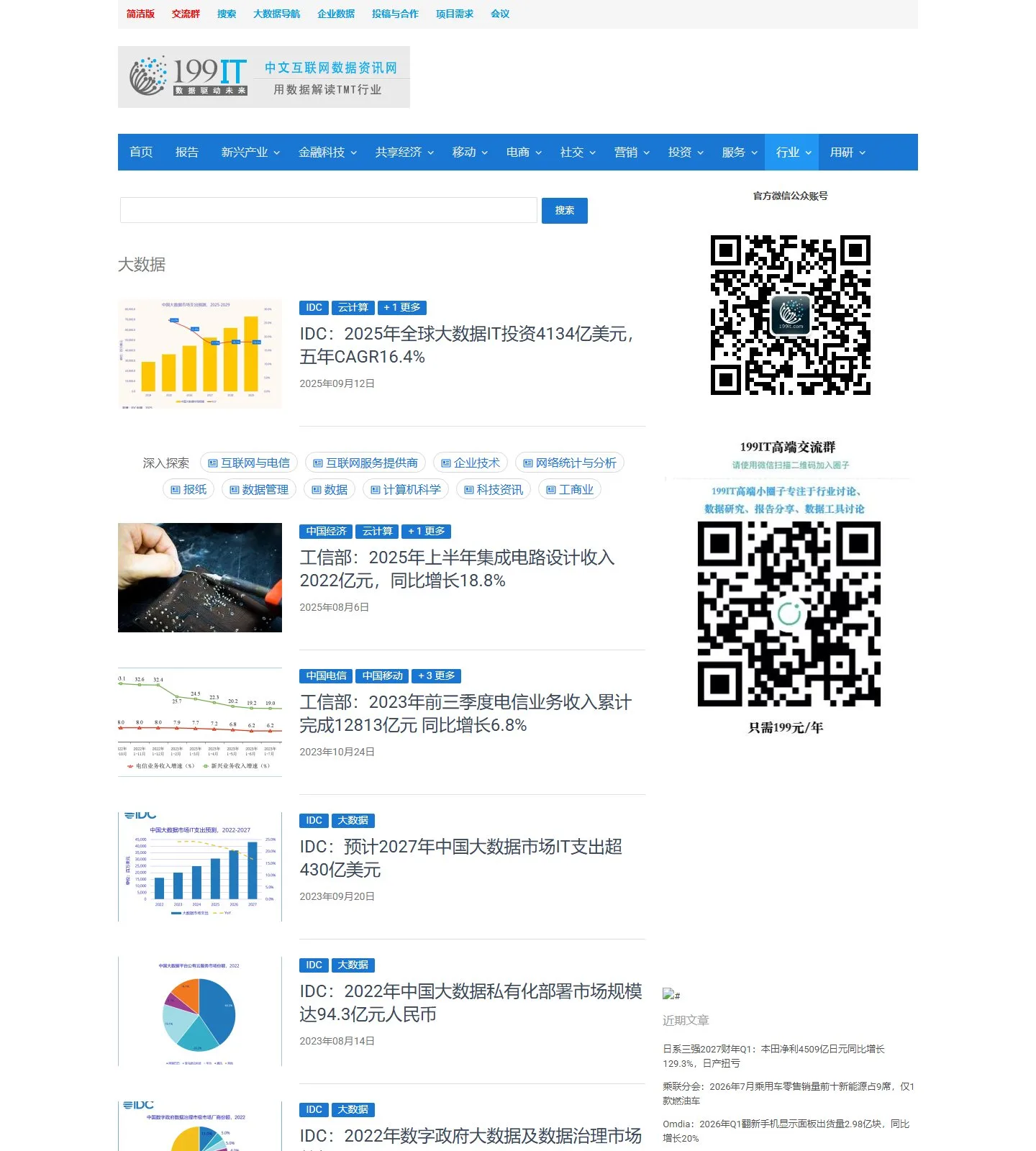Open 交流群 link in top bar
This screenshot has width=1036, height=1151.
186,14
